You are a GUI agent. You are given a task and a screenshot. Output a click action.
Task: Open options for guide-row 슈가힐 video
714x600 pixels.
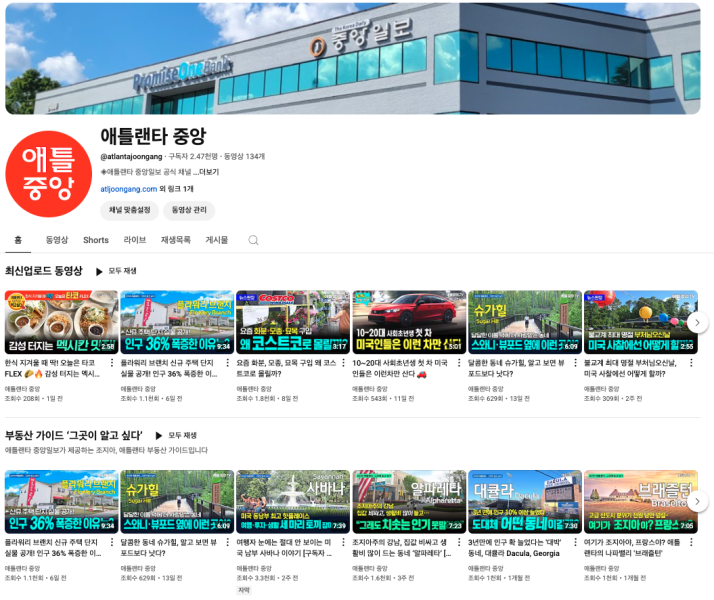tap(228, 542)
